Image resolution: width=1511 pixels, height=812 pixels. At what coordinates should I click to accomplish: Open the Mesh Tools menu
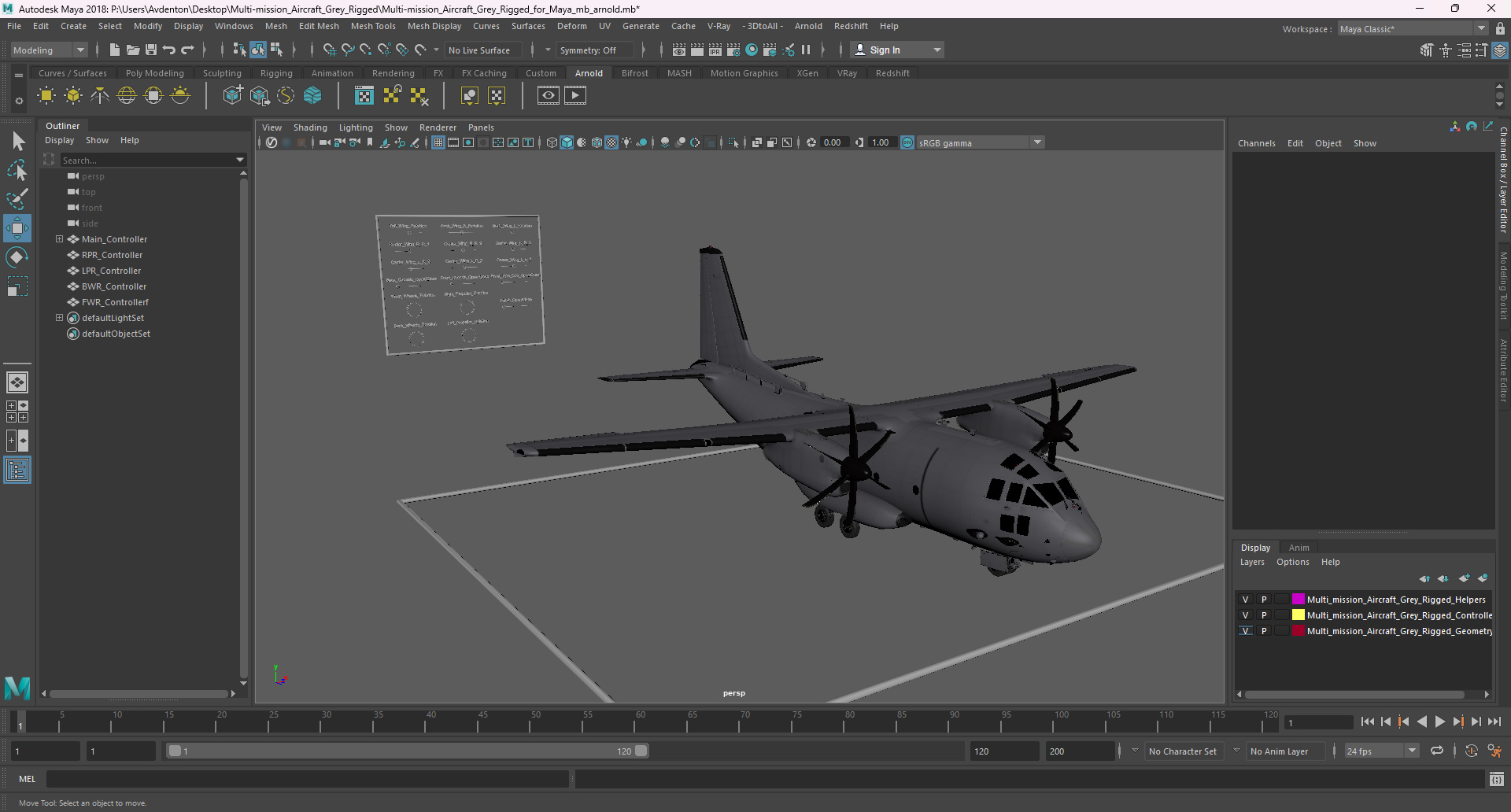pyautogui.click(x=373, y=26)
